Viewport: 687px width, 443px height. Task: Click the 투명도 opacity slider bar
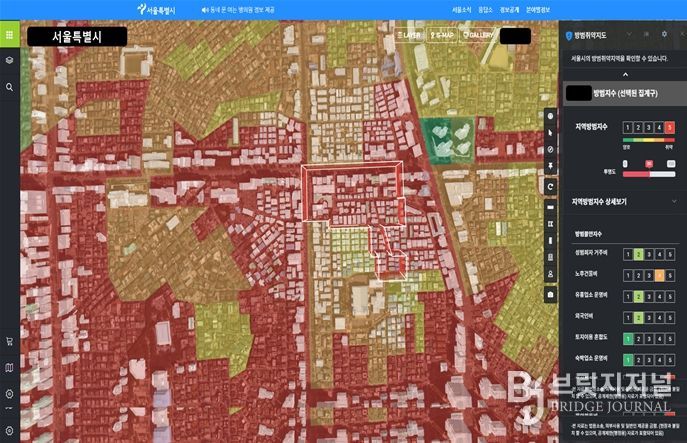tap(649, 171)
